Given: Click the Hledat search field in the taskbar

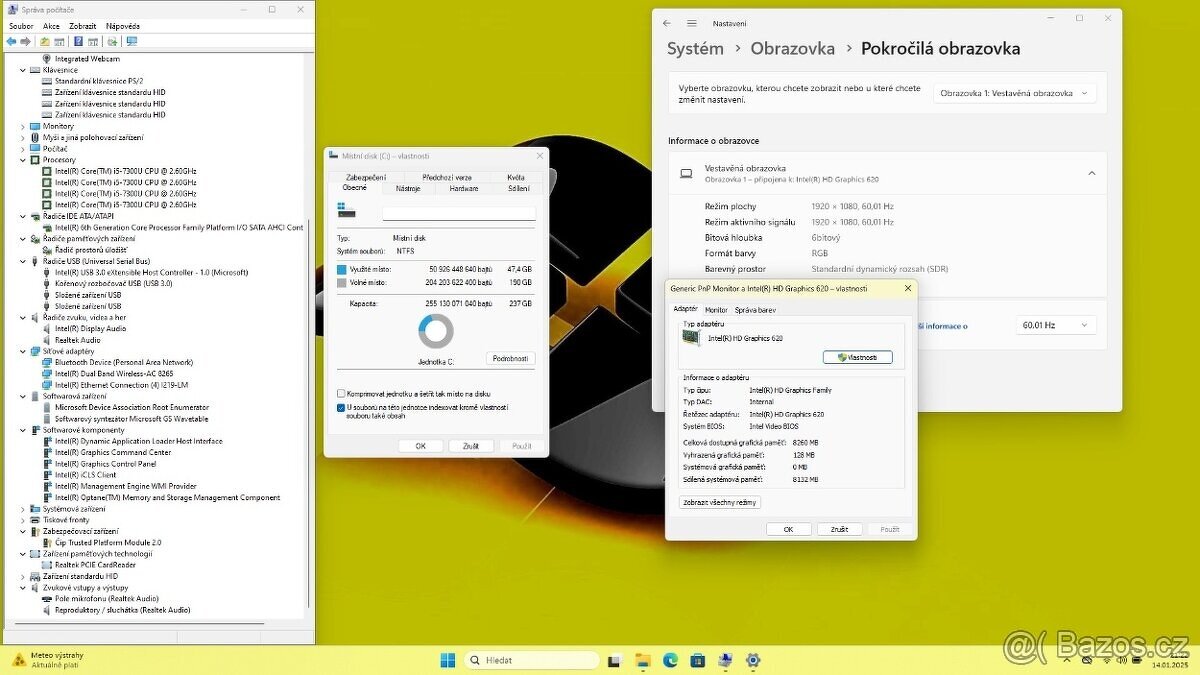Looking at the screenshot, I should click(530, 660).
